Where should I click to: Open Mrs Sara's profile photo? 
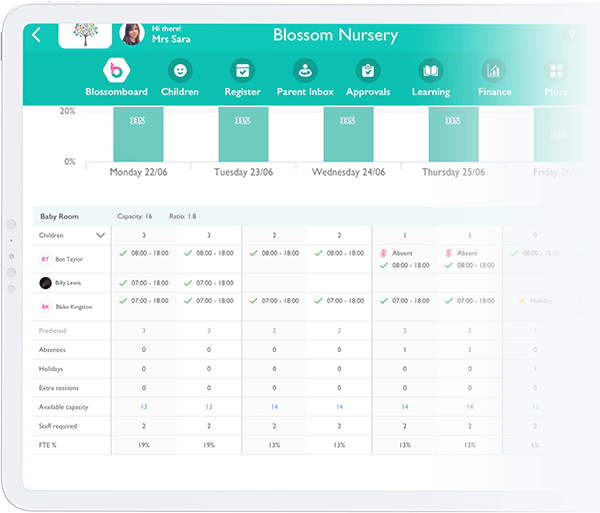[x=132, y=34]
